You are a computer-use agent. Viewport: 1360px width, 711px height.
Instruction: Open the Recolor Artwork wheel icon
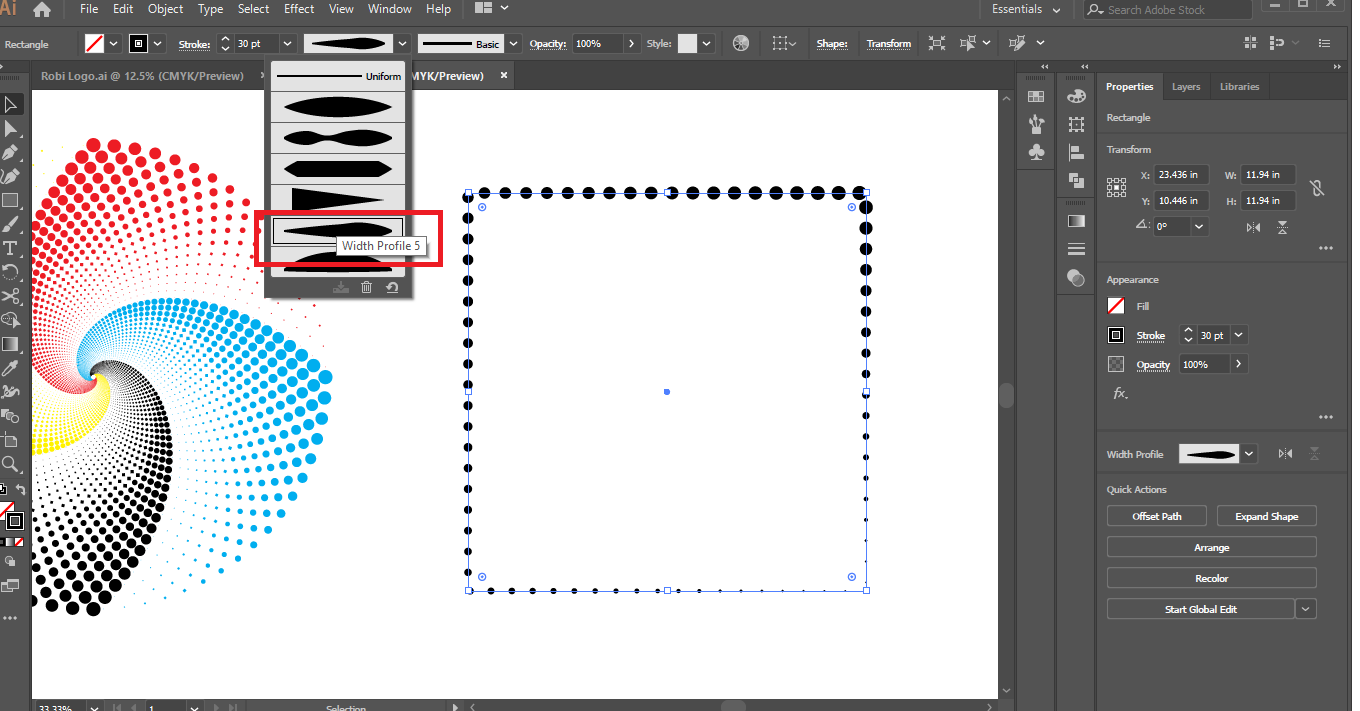tap(740, 43)
